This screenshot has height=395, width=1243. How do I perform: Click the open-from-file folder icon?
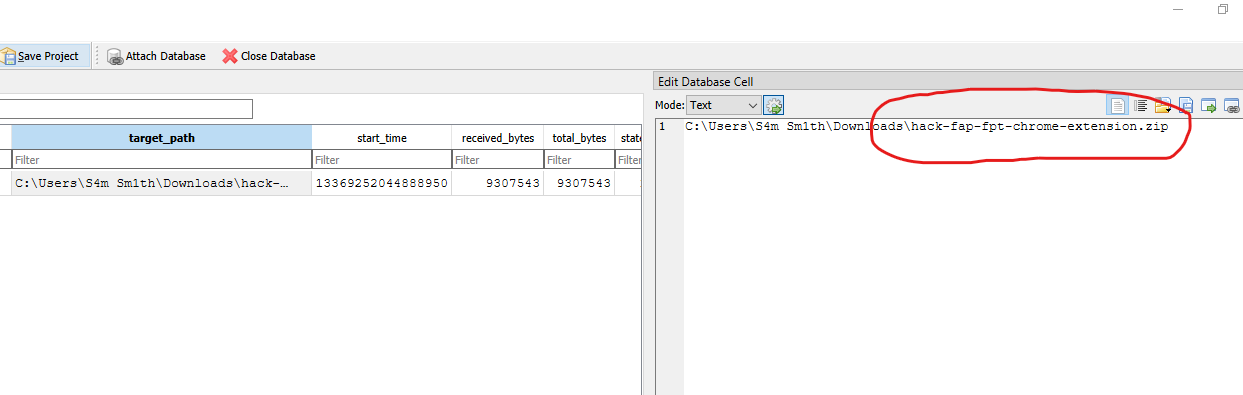click(1163, 105)
